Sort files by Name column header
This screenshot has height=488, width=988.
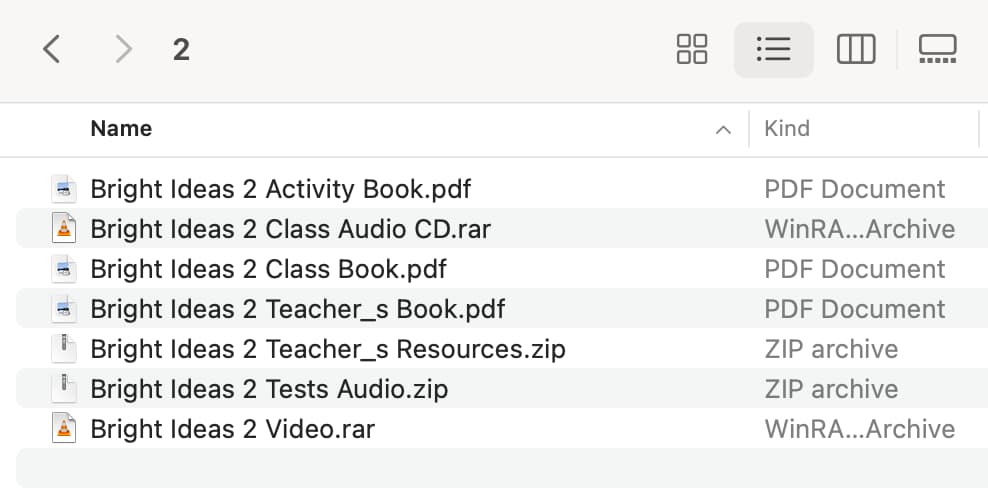coord(121,129)
